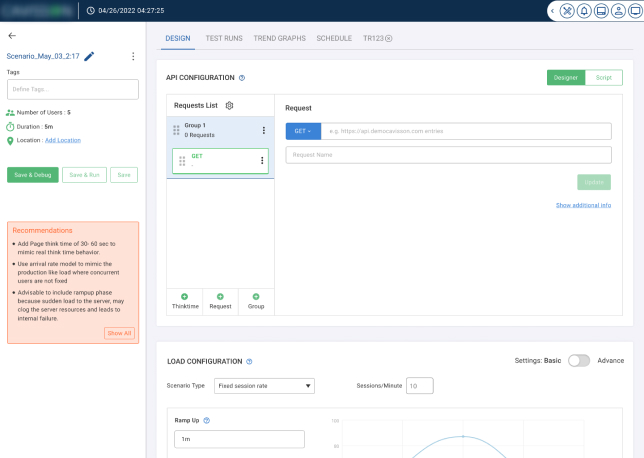Open Group 1 options menu
This screenshot has height=458, width=644.
(x=264, y=130)
